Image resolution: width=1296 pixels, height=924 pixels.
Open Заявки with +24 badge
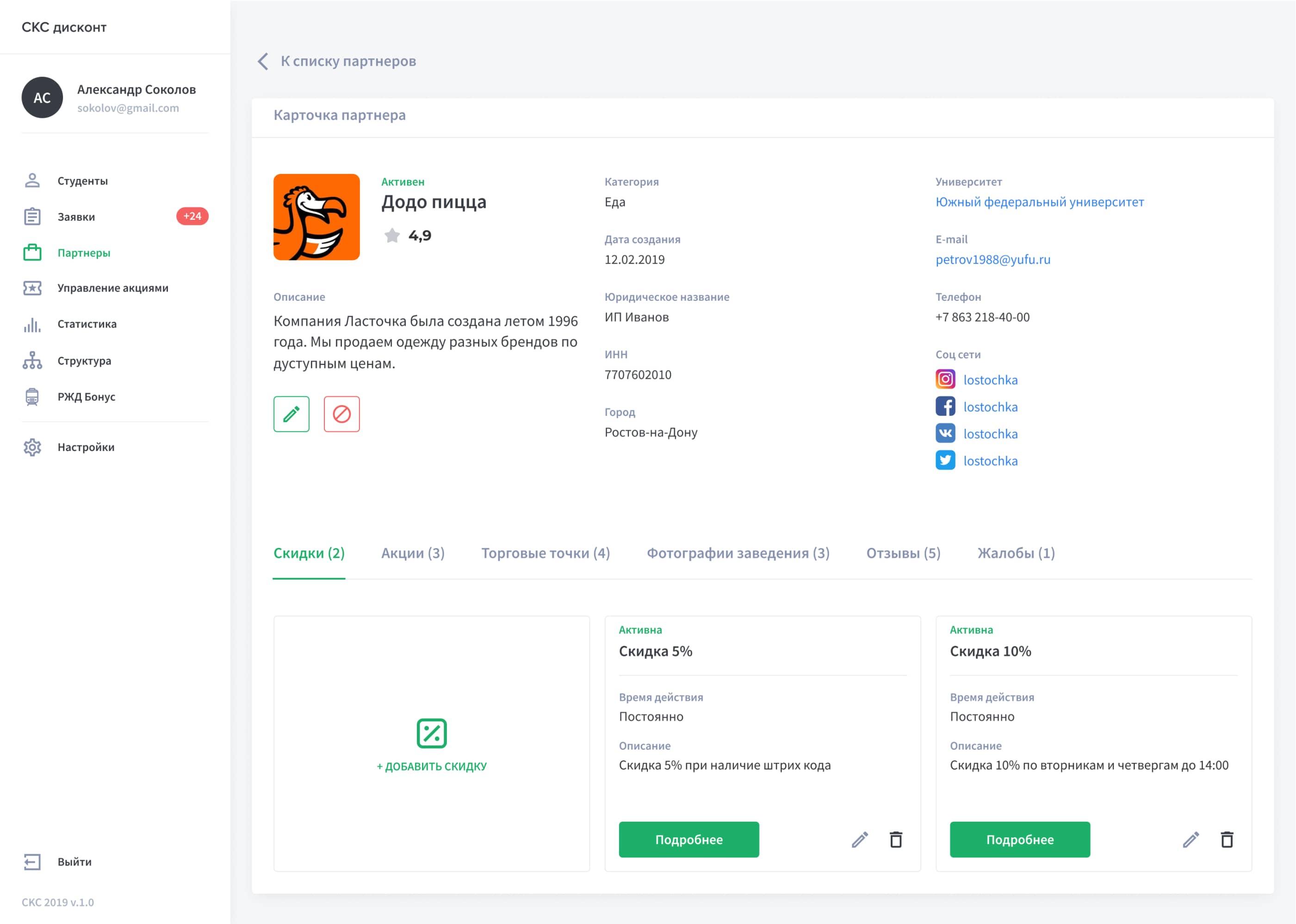point(76,217)
